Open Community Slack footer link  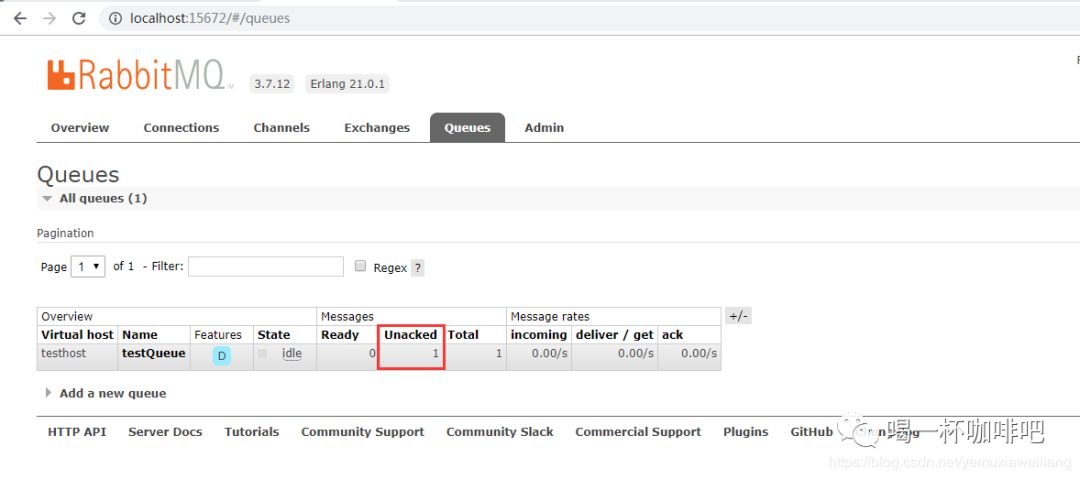click(499, 432)
